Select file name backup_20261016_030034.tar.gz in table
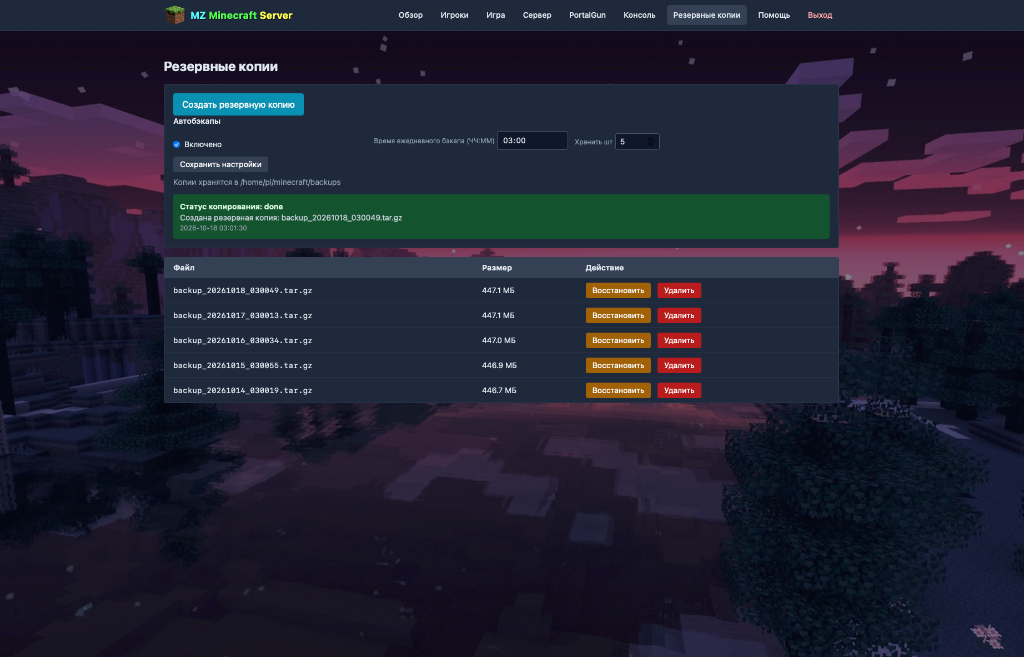Screen dimensions: 1024x657 pos(242,340)
